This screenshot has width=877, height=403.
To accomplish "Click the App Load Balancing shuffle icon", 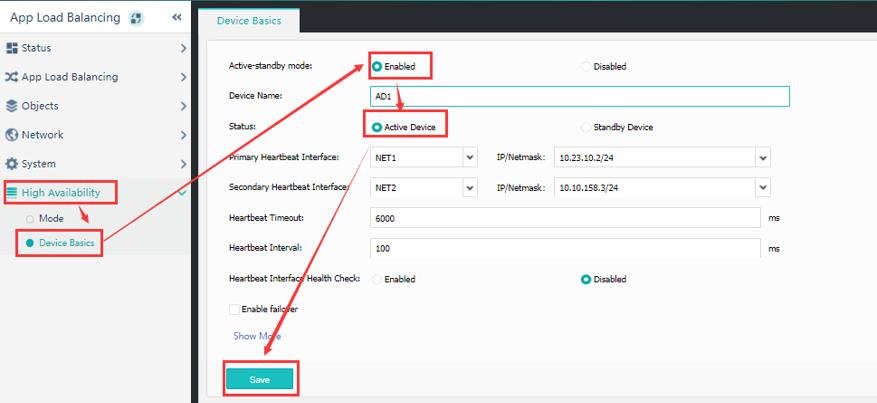I will click(x=12, y=77).
